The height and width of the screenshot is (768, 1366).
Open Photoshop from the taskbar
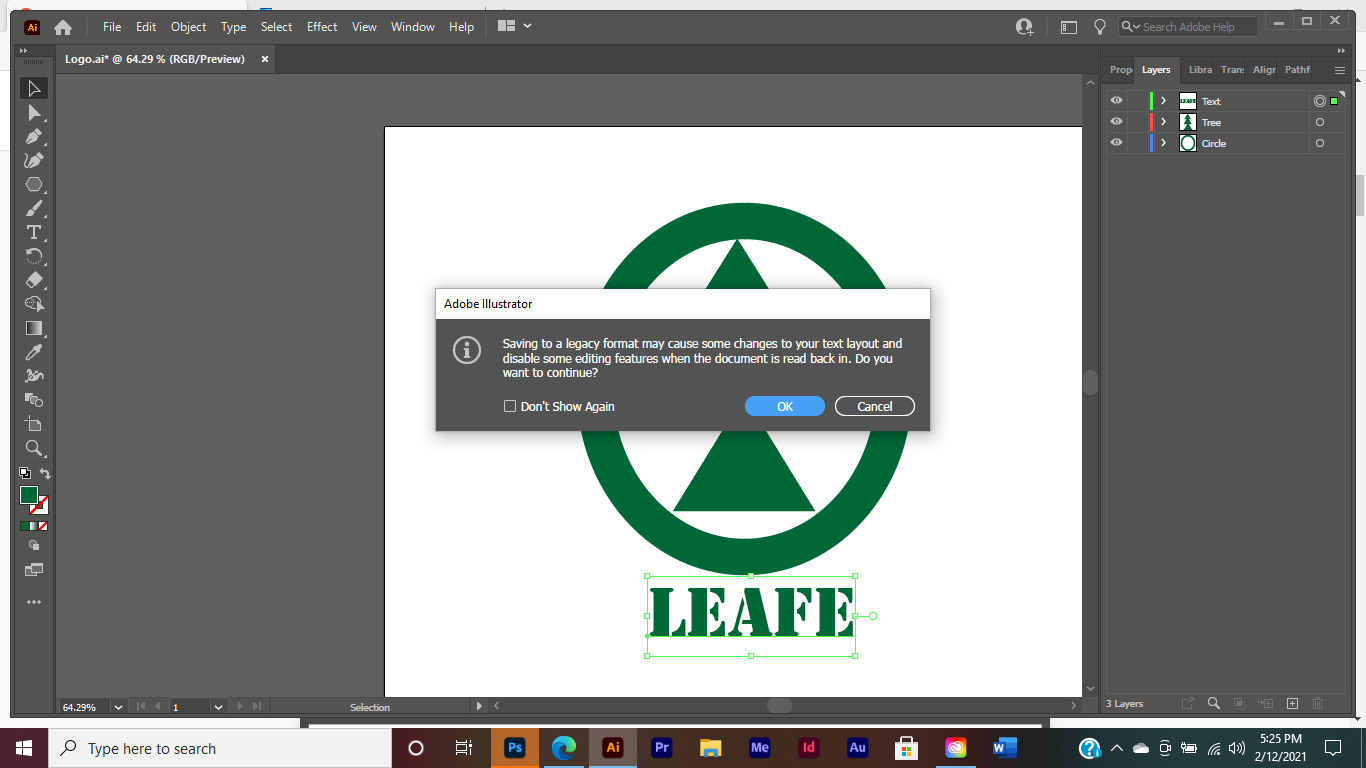click(515, 747)
